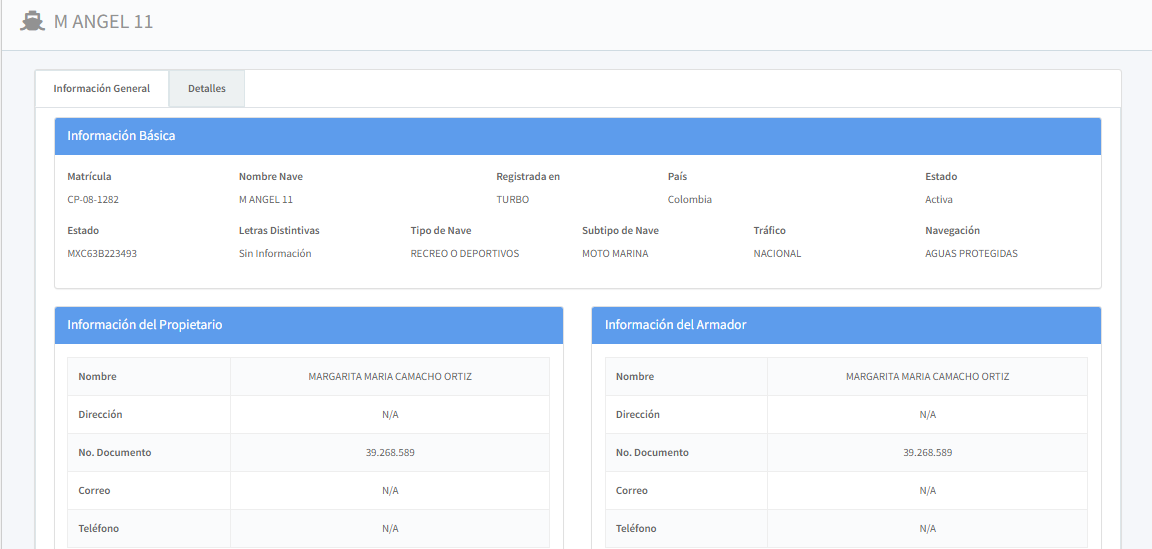Click the AGUAS PROTEGIDAS navigation value
The image size is (1152, 549).
tap(970, 253)
